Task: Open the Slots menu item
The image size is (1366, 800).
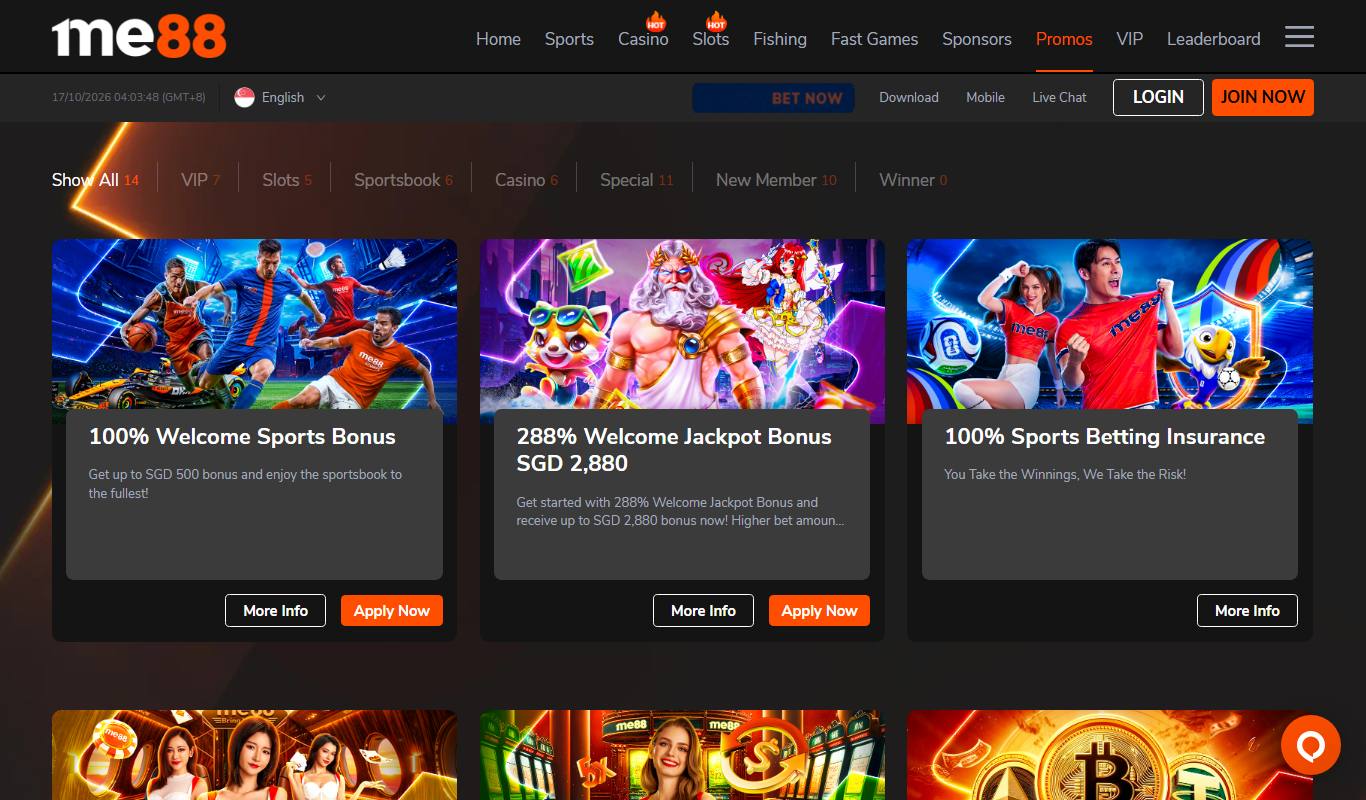Action: pyautogui.click(x=711, y=39)
